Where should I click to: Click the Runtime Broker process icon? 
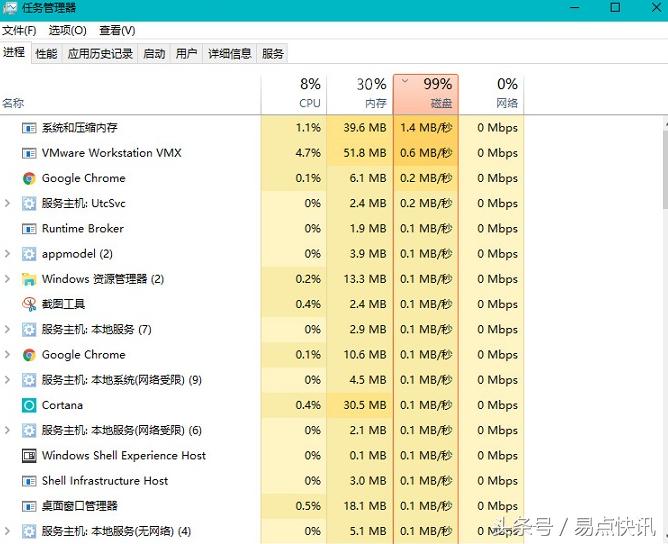click(x=29, y=229)
